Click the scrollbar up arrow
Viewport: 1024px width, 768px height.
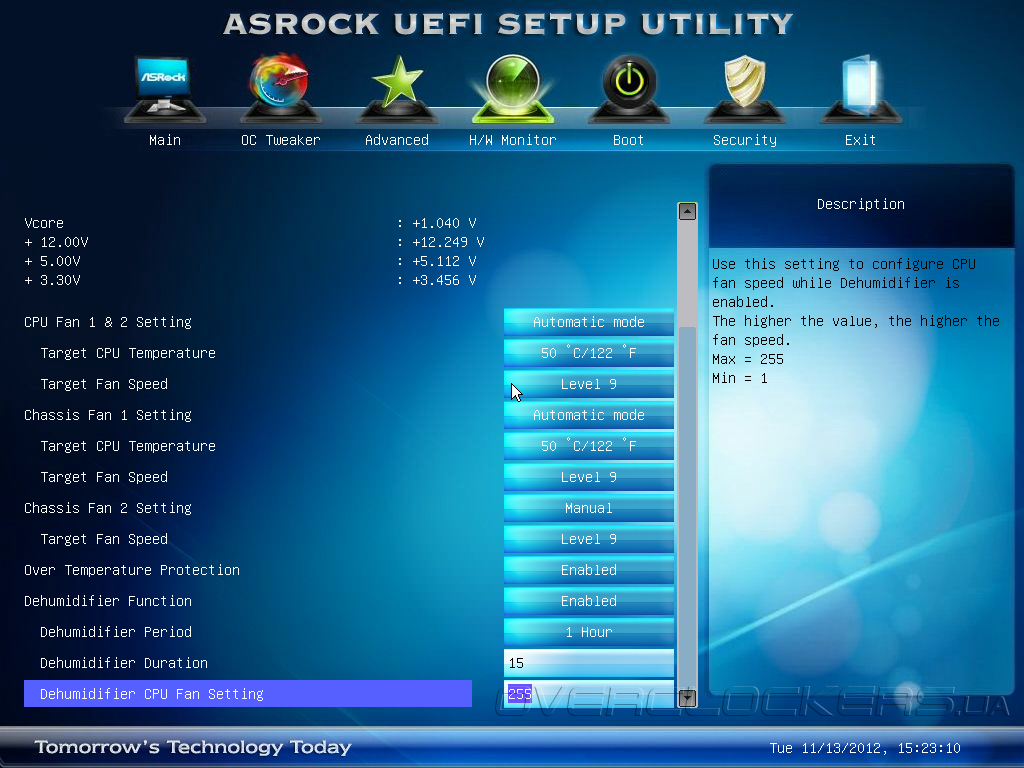687,212
